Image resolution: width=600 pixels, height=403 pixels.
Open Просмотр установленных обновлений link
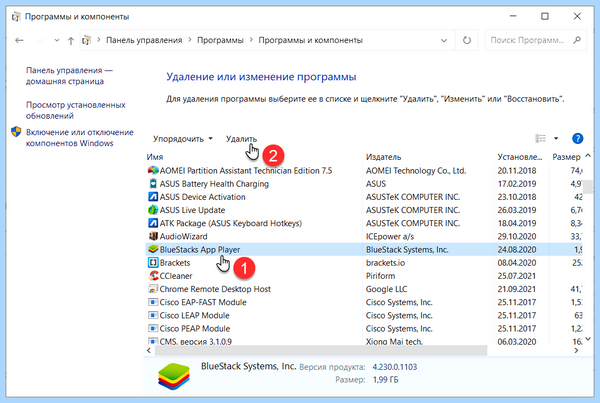click(76, 110)
